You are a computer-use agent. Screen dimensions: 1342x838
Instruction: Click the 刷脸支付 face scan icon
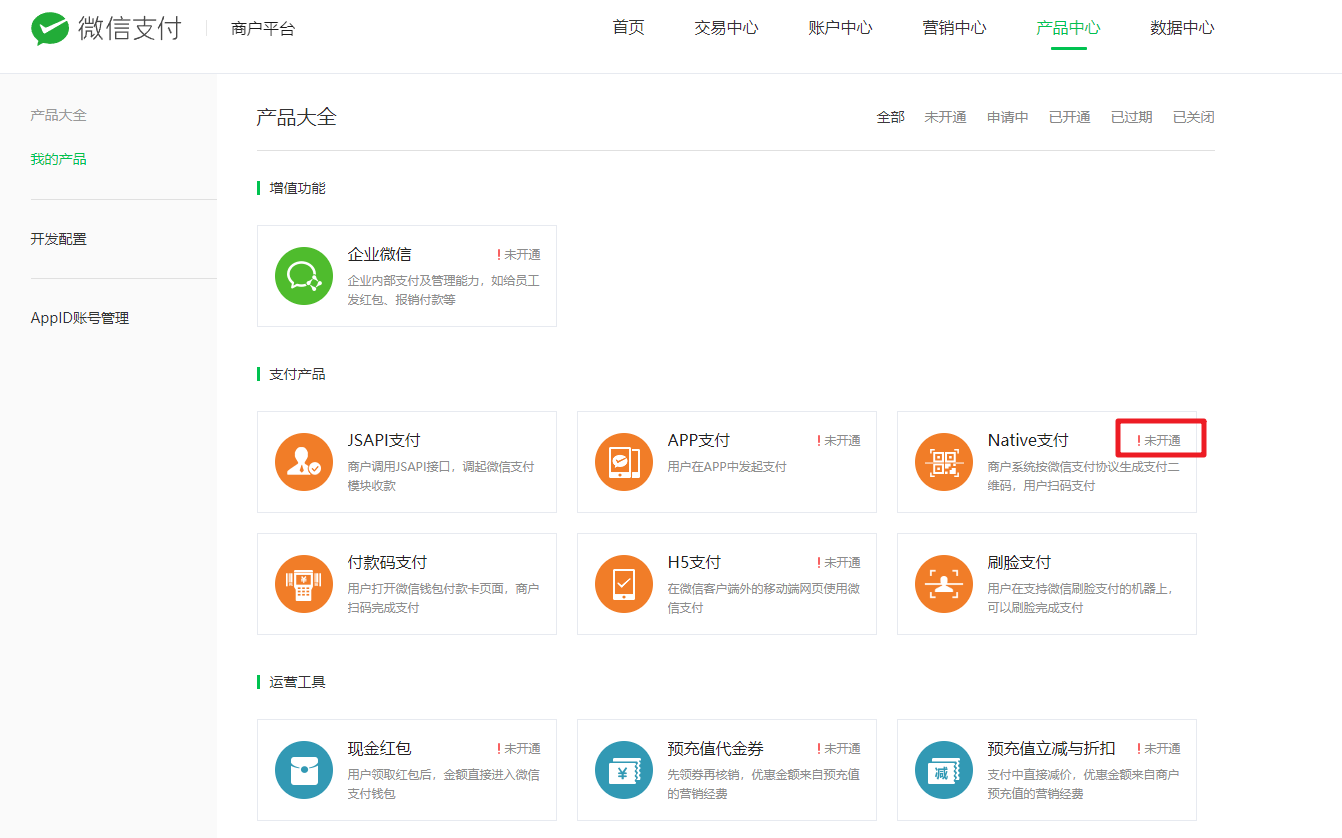(944, 584)
